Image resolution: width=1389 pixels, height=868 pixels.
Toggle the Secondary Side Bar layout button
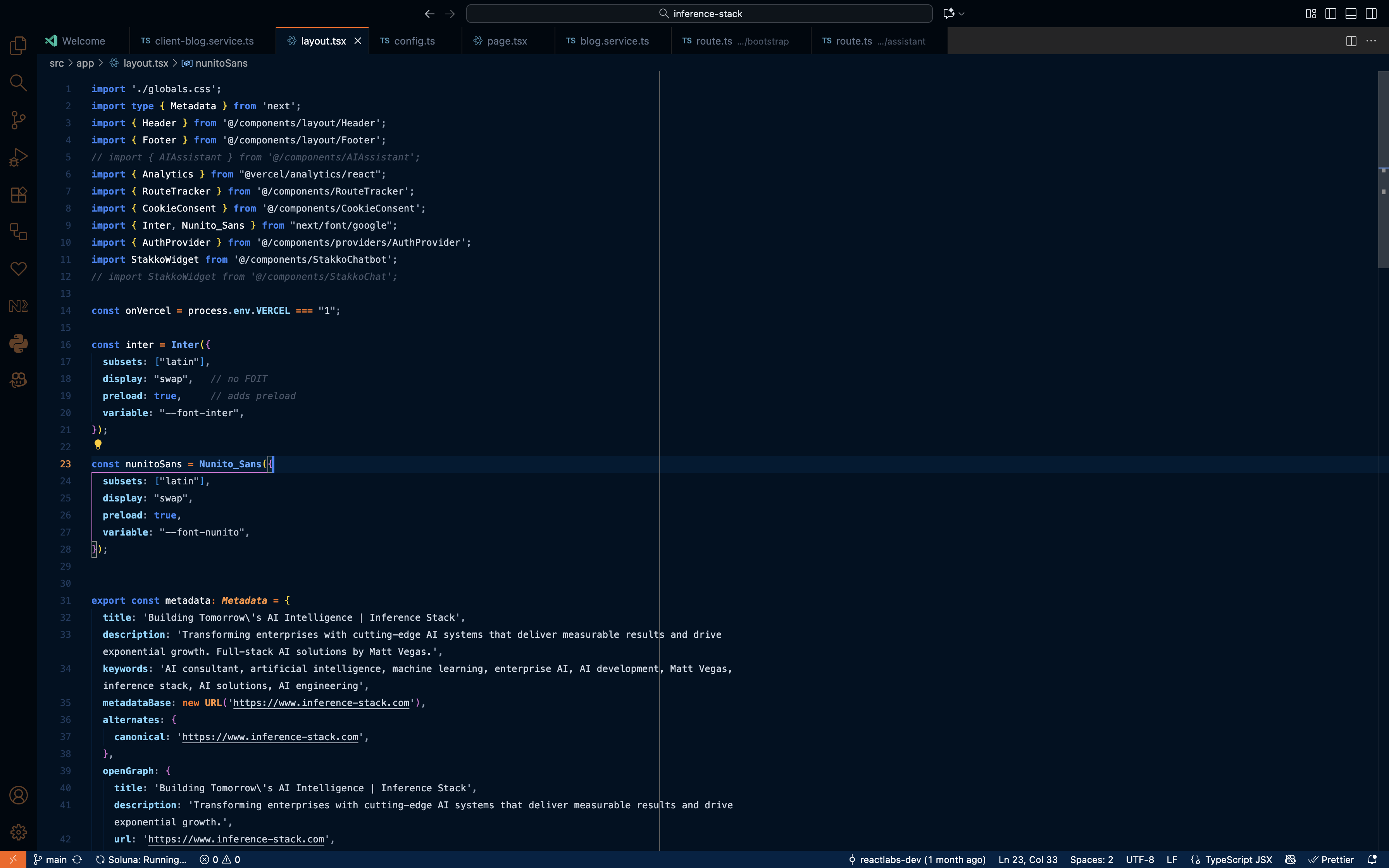(x=1371, y=14)
